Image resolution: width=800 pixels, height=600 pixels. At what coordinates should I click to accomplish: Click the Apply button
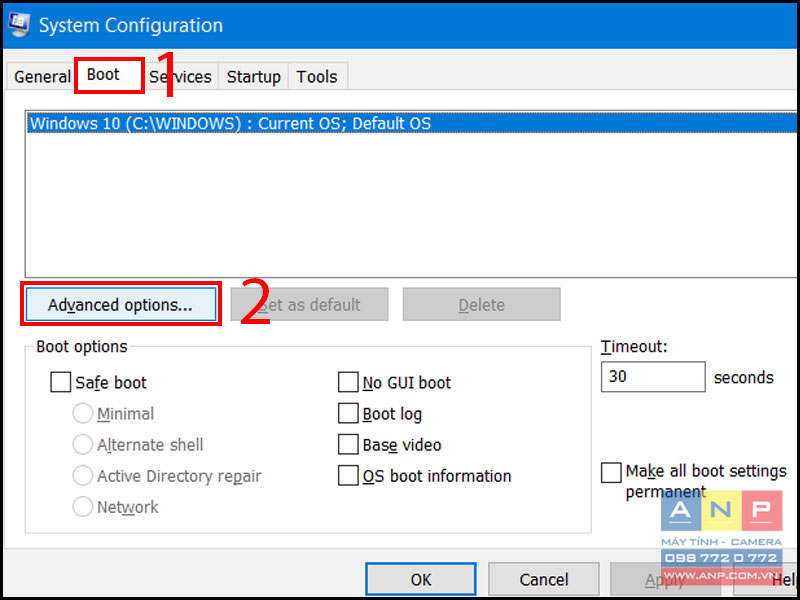(665, 580)
